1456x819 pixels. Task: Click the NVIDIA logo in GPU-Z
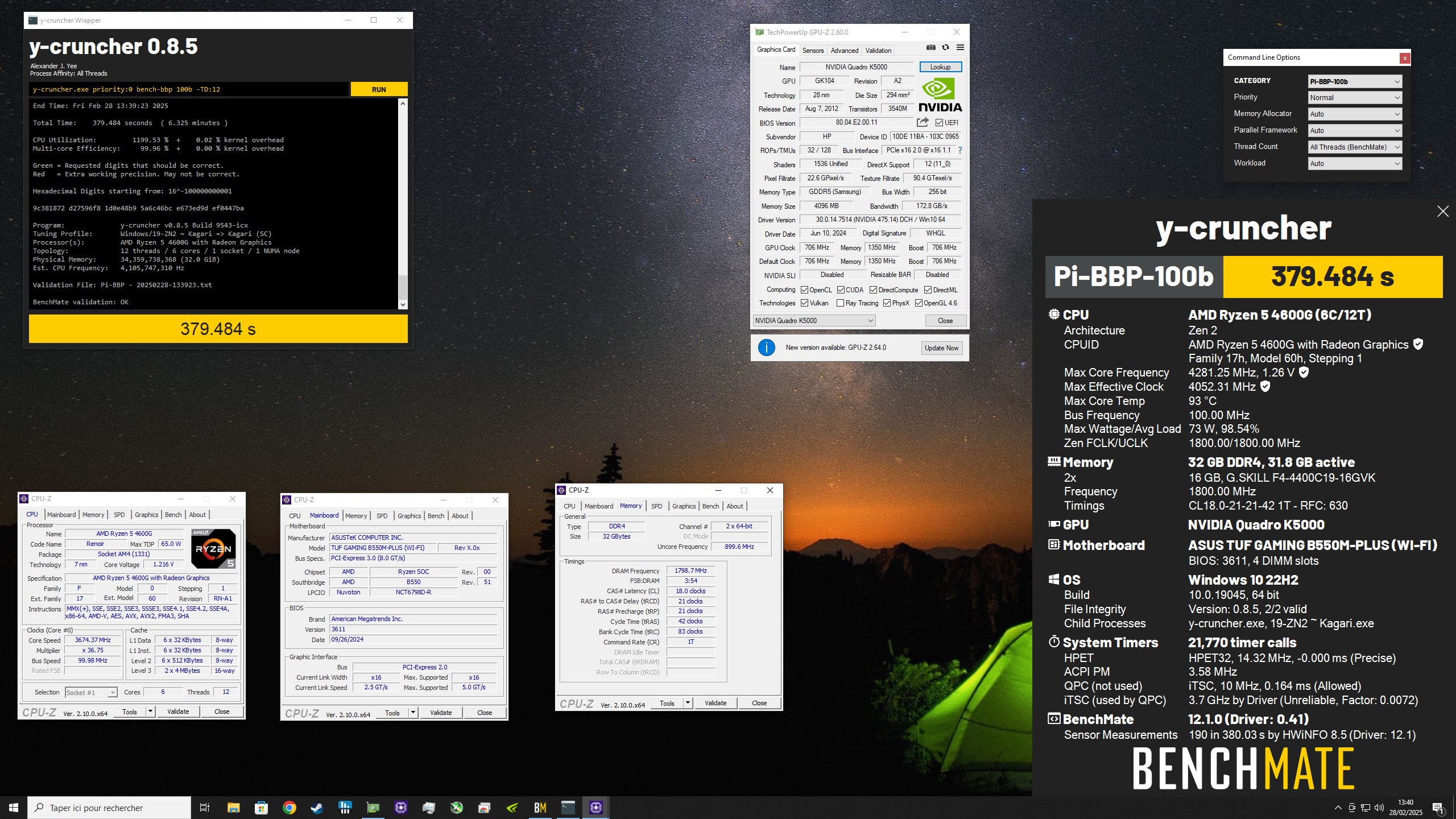(940, 96)
